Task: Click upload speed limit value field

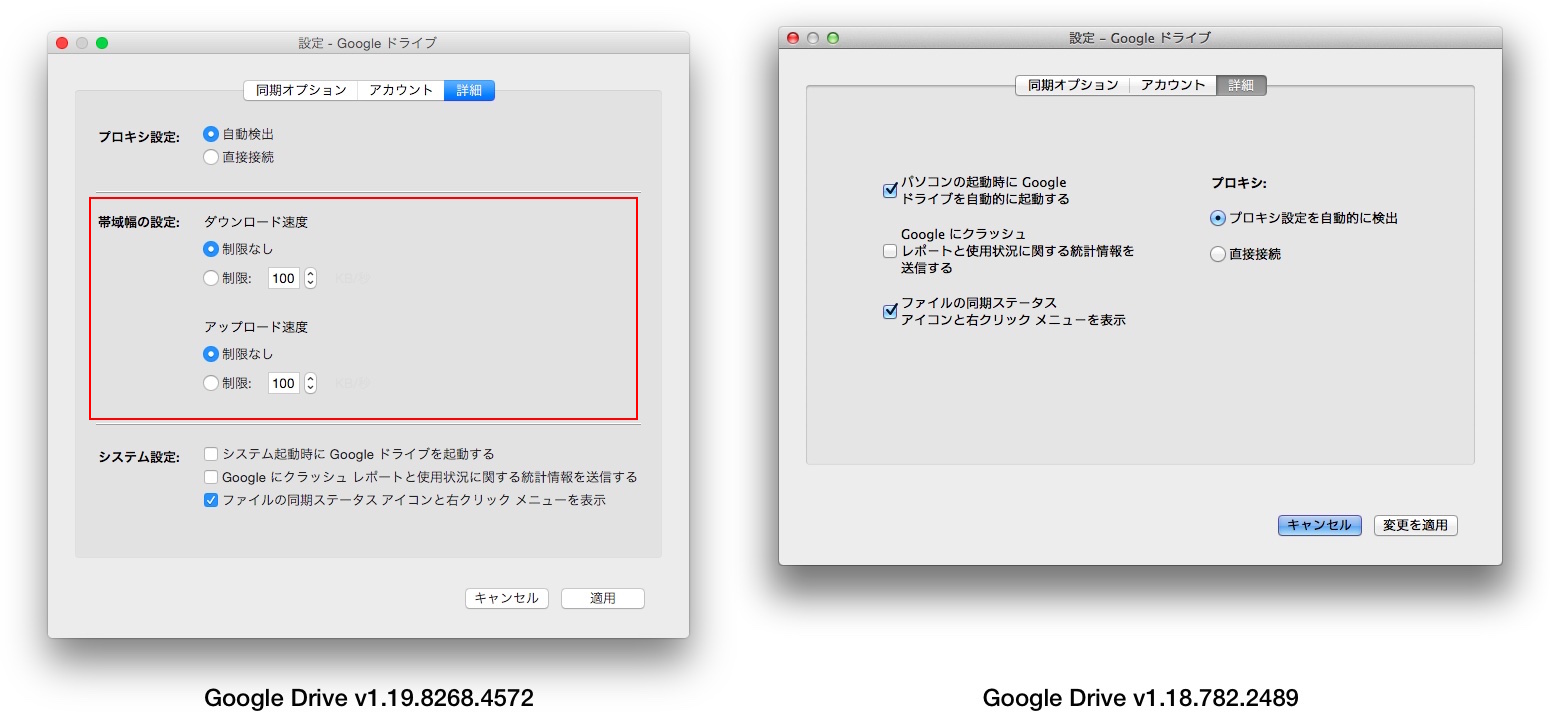Action: click(284, 383)
